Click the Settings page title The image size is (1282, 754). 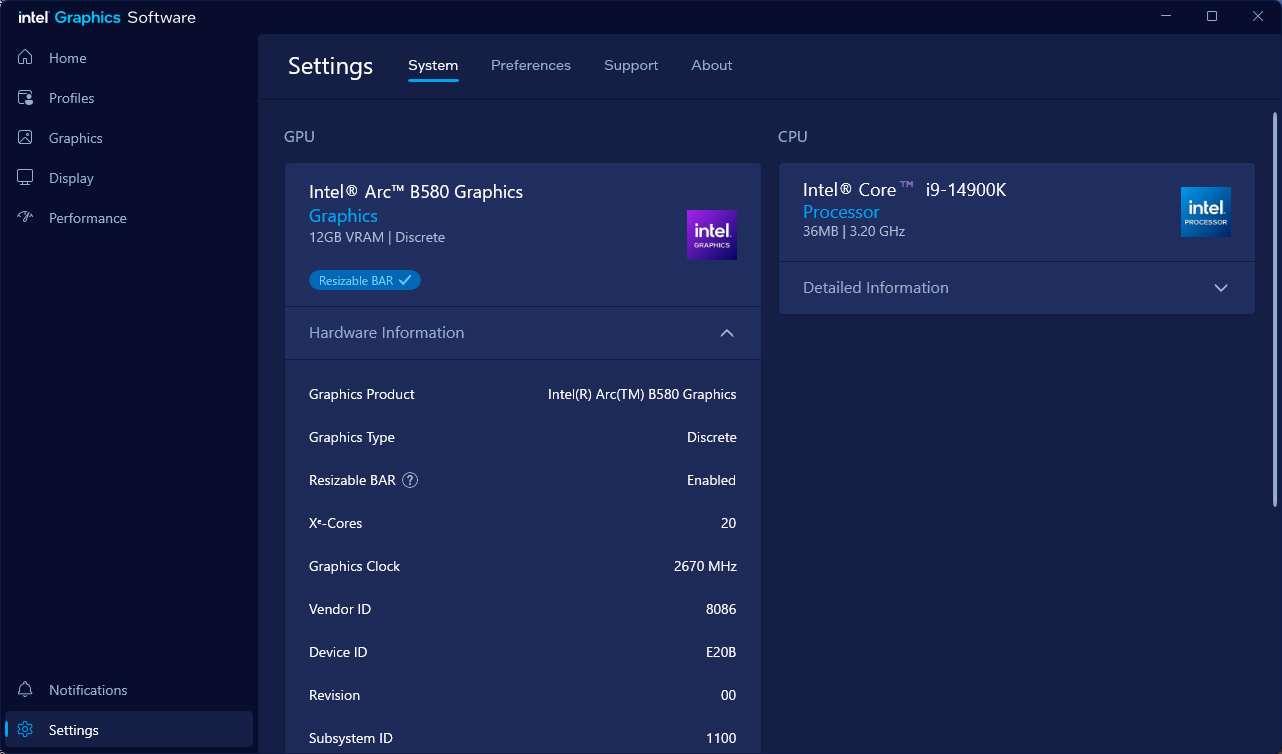(x=330, y=67)
